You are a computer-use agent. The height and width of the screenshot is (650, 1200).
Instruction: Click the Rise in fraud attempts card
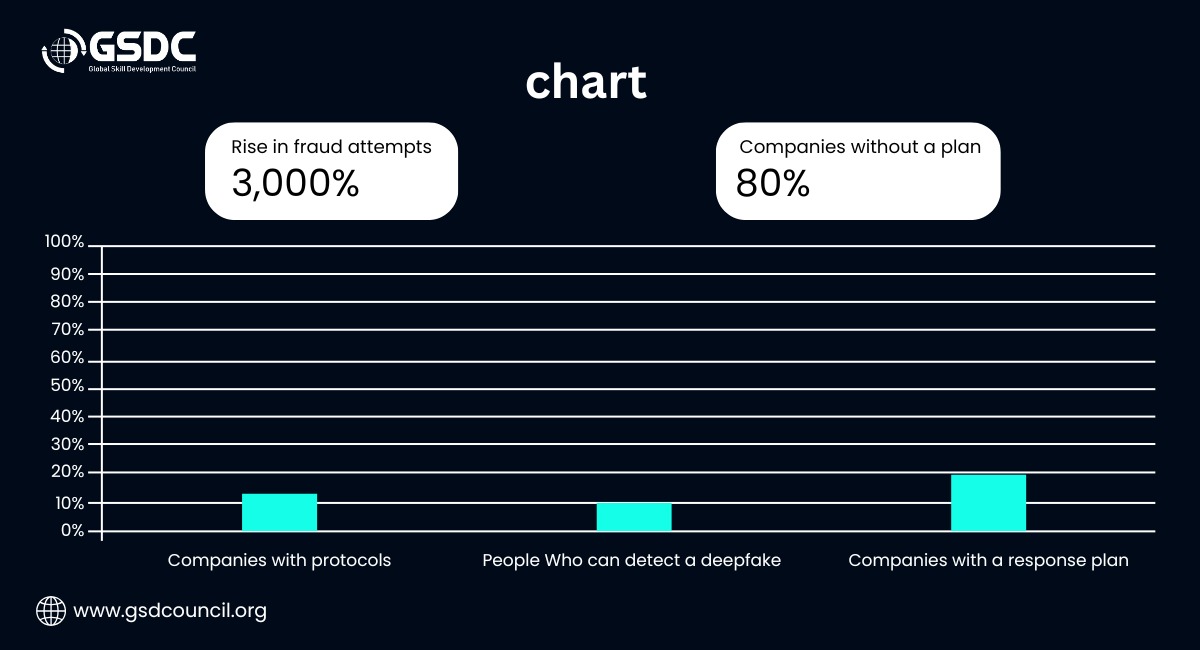(x=331, y=171)
